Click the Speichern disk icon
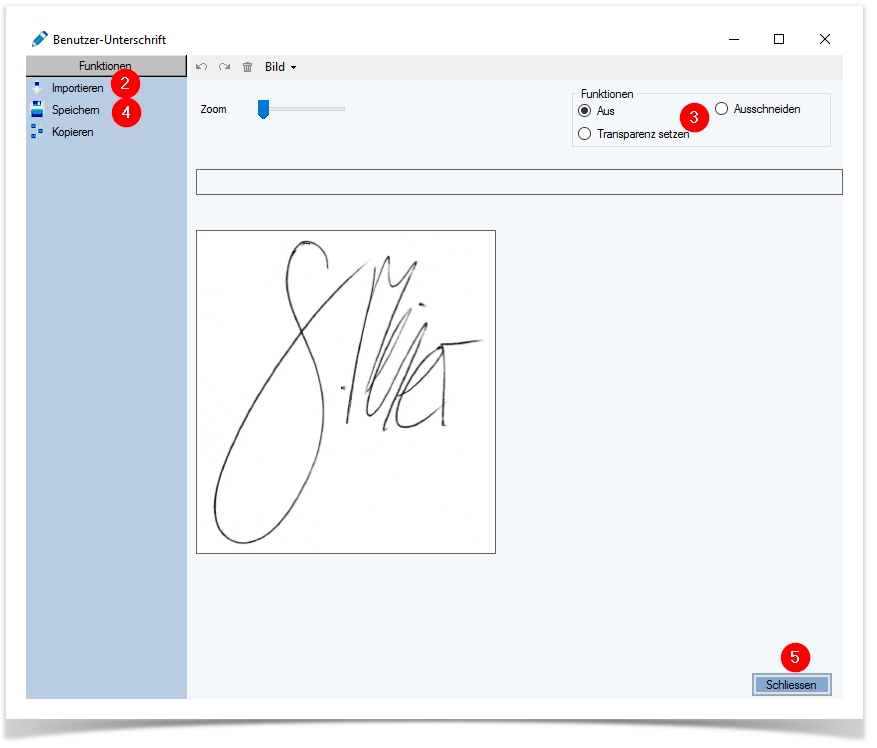877x748 pixels. 37,109
